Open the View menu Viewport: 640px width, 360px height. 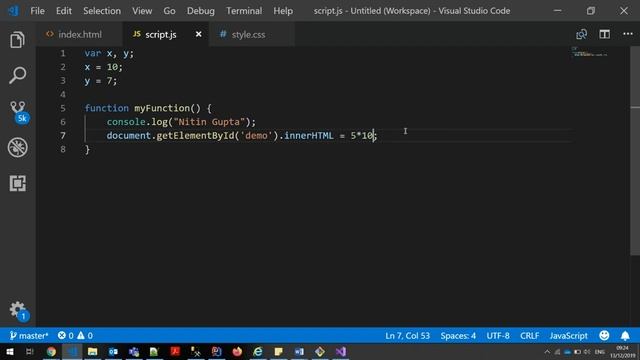pyautogui.click(x=142, y=11)
